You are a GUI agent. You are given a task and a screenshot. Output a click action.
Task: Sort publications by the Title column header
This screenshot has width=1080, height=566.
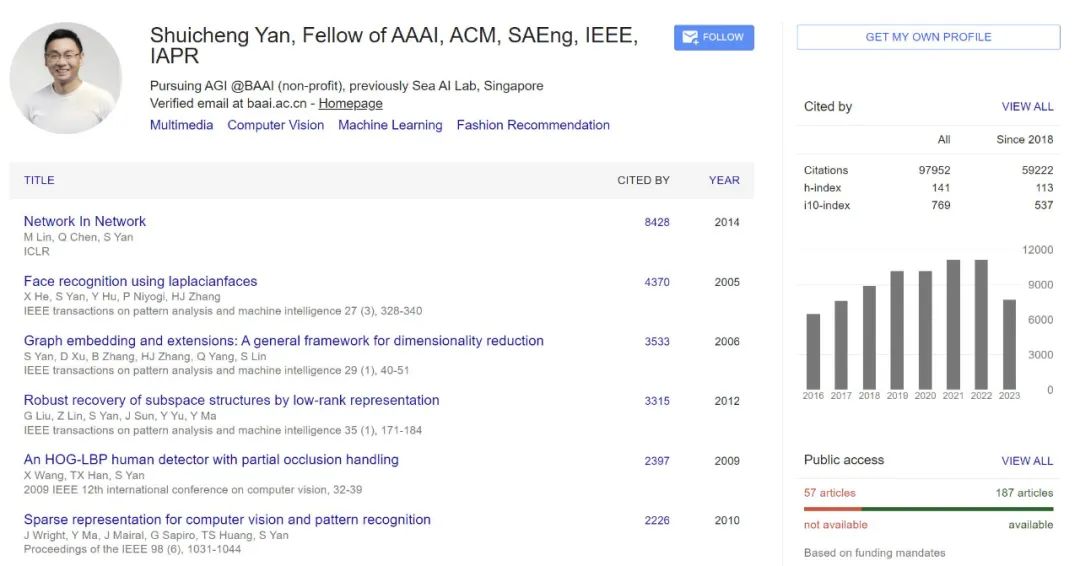tap(39, 180)
